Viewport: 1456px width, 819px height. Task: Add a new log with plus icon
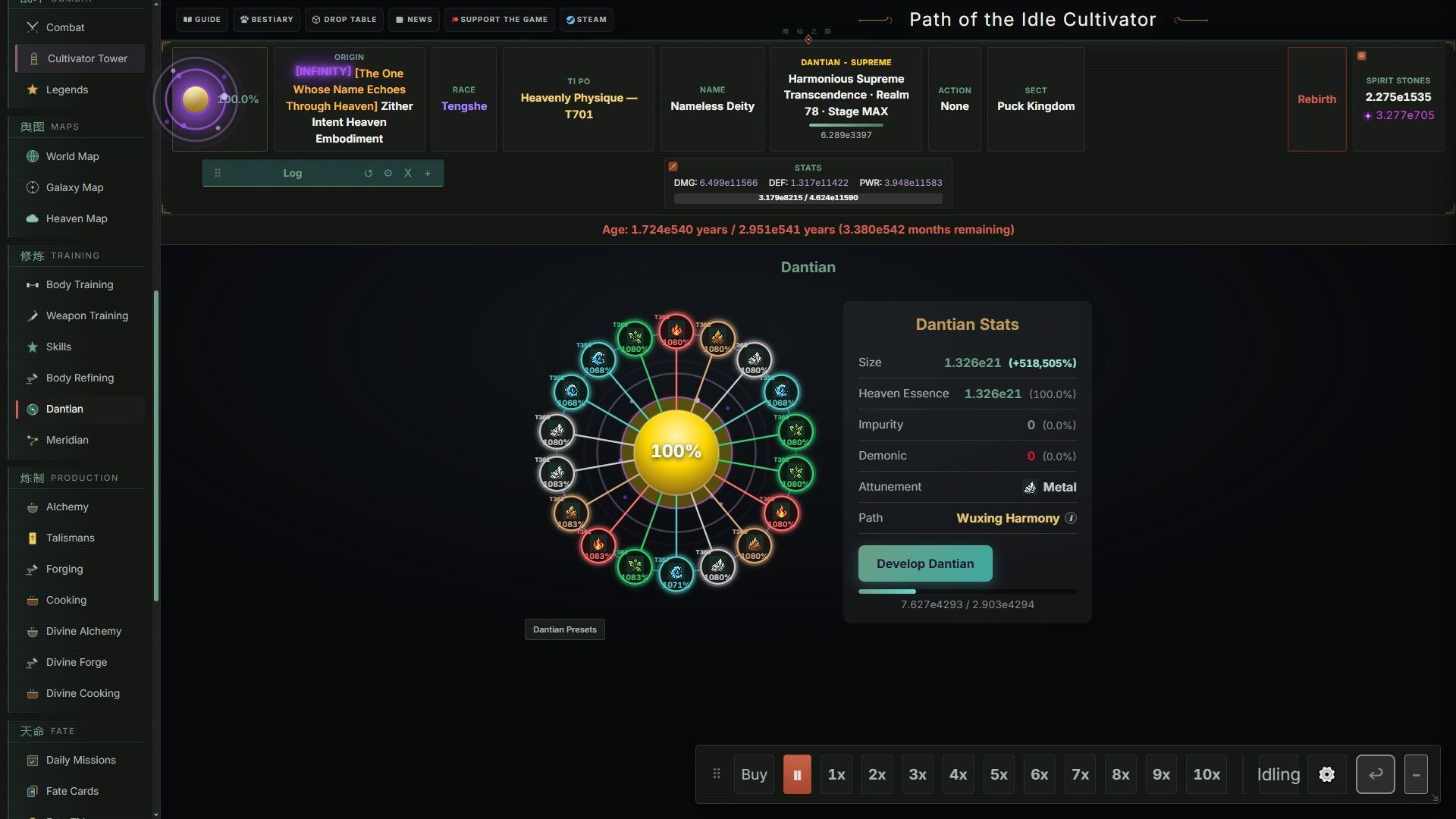pyautogui.click(x=428, y=173)
